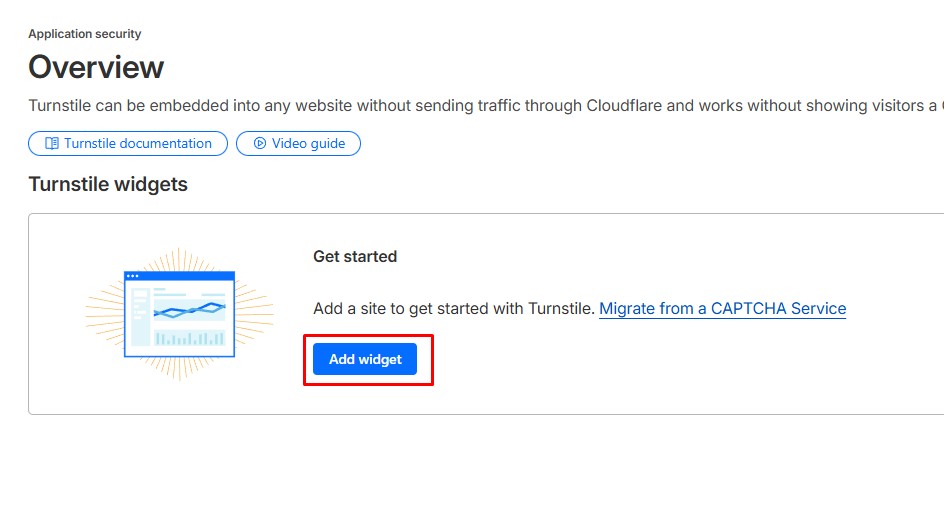Click the Turnstile widgets section heading

tap(108, 184)
